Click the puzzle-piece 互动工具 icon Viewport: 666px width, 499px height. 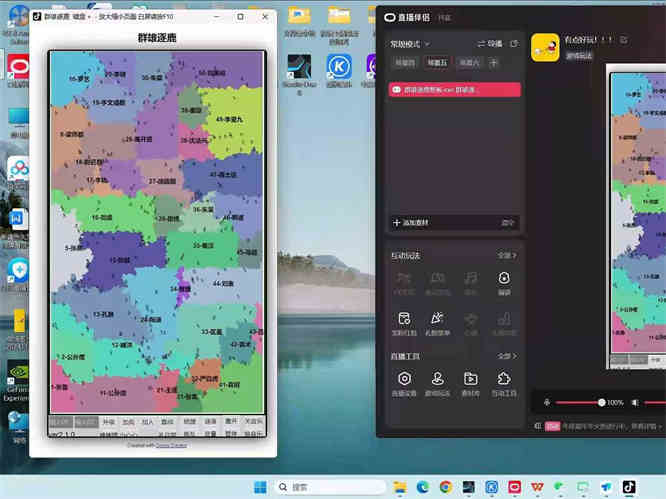point(504,379)
